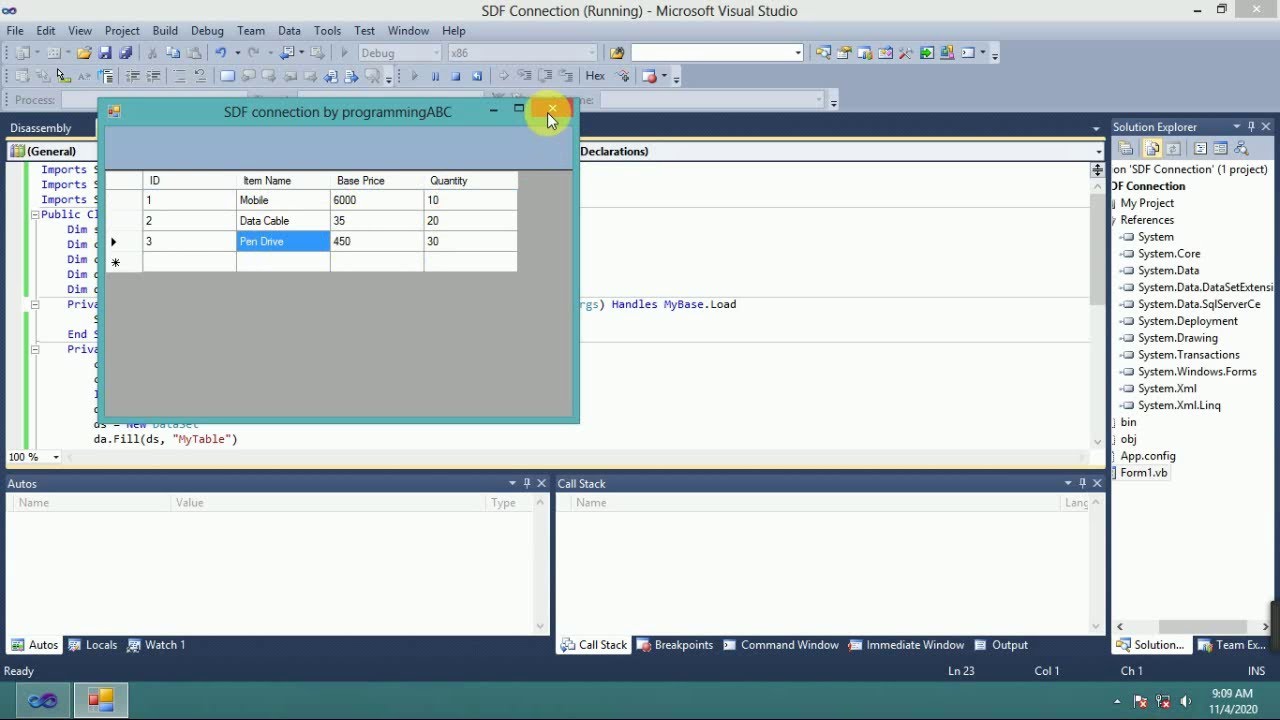1280x720 pixels.
Task: Click the Continue play icon in debug toolbar
Action: pos(414,76)
